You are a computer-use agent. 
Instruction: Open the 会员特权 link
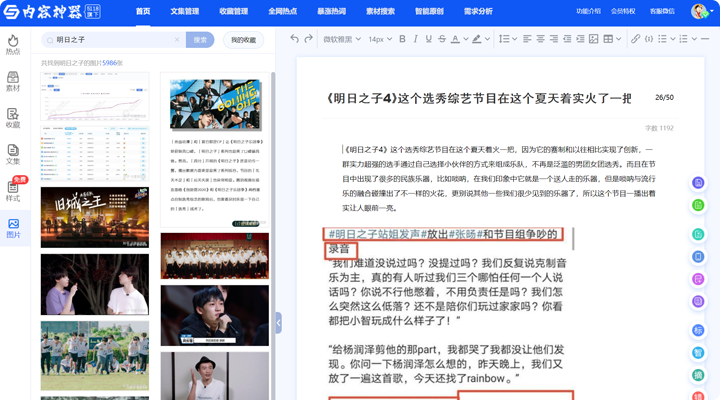pyautogui.click(x=623, y=11)
